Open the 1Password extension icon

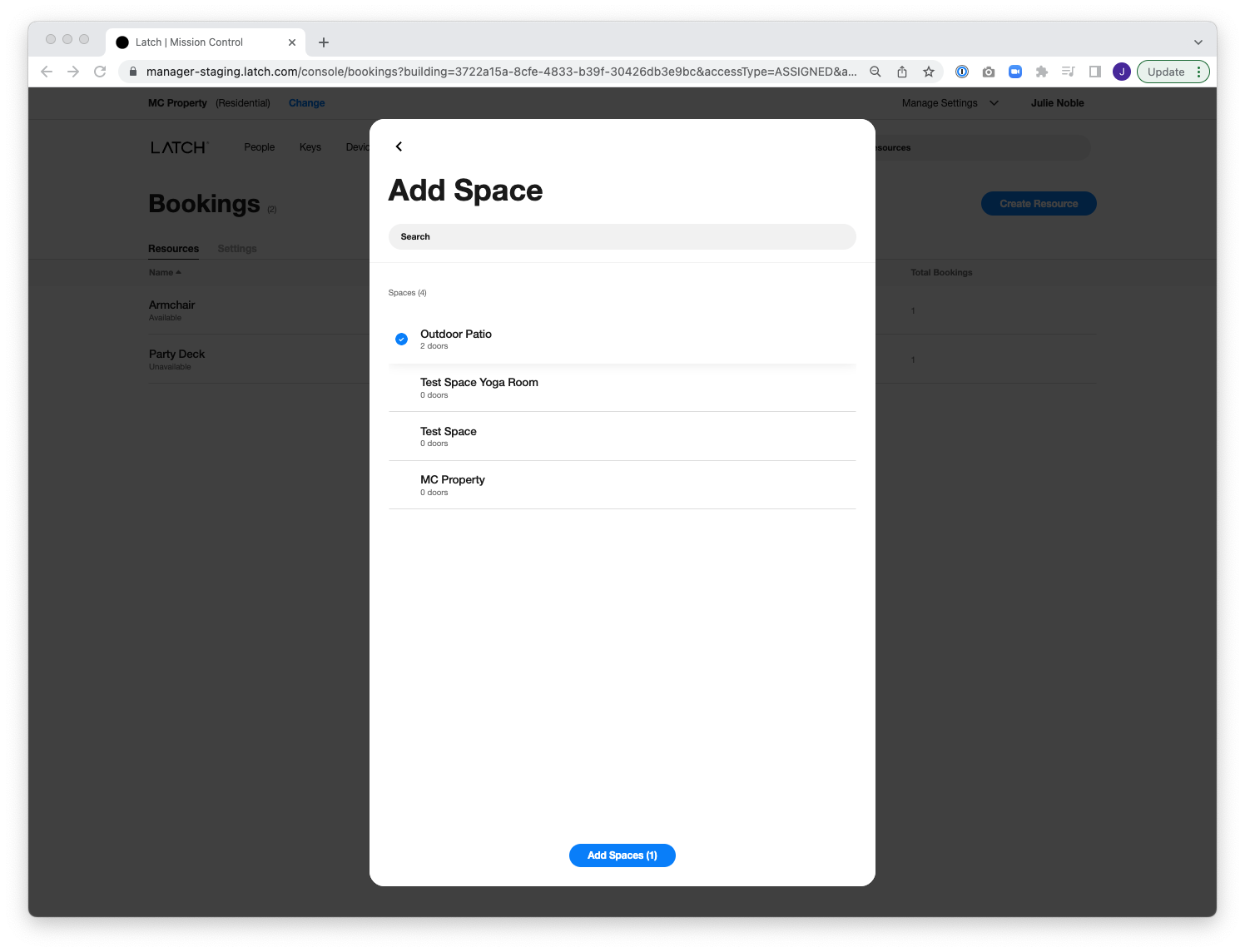(x=962, y=72)
